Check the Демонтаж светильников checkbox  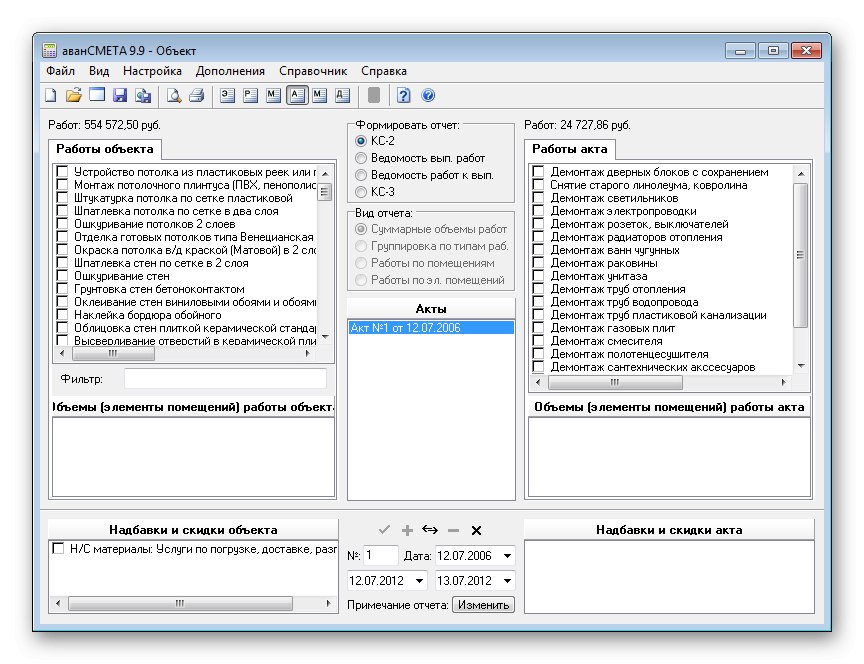point(538,198)
